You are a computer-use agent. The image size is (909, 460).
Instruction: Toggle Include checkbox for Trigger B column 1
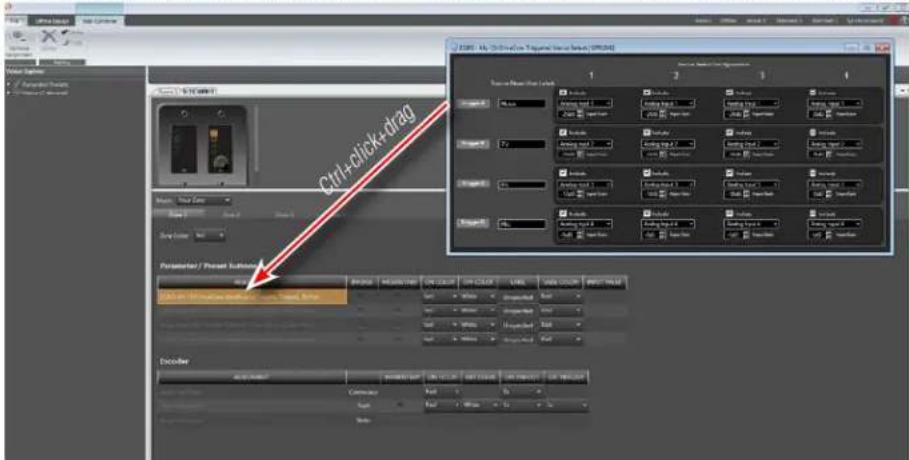(x=562, y=132)
